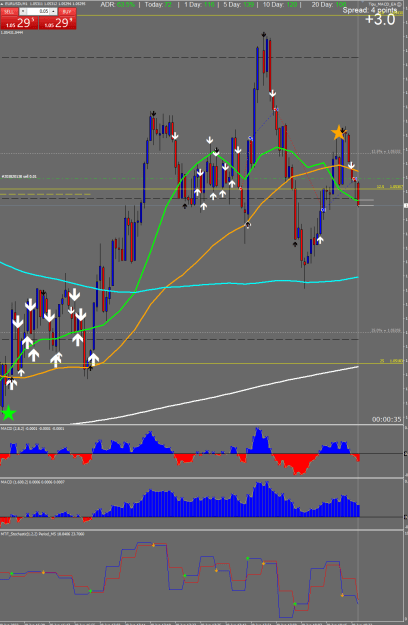This screenshot has width=408, height=625.
Task: Click the buy ask price tile
Action: [57, 23]
